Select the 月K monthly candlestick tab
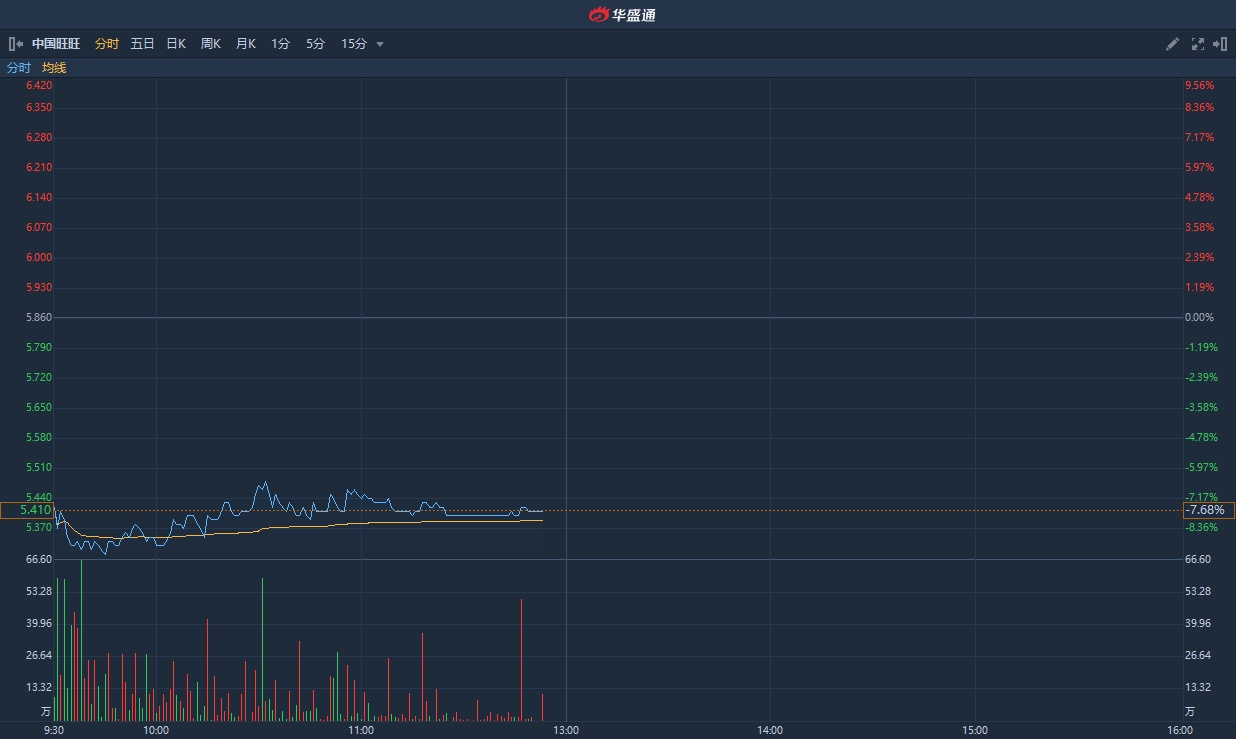The width and height of the screenshot is (1236, 739). click(x=246, y=44)
